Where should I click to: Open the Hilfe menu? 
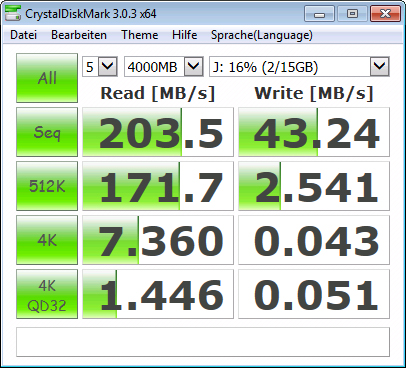tap(185, 35)
